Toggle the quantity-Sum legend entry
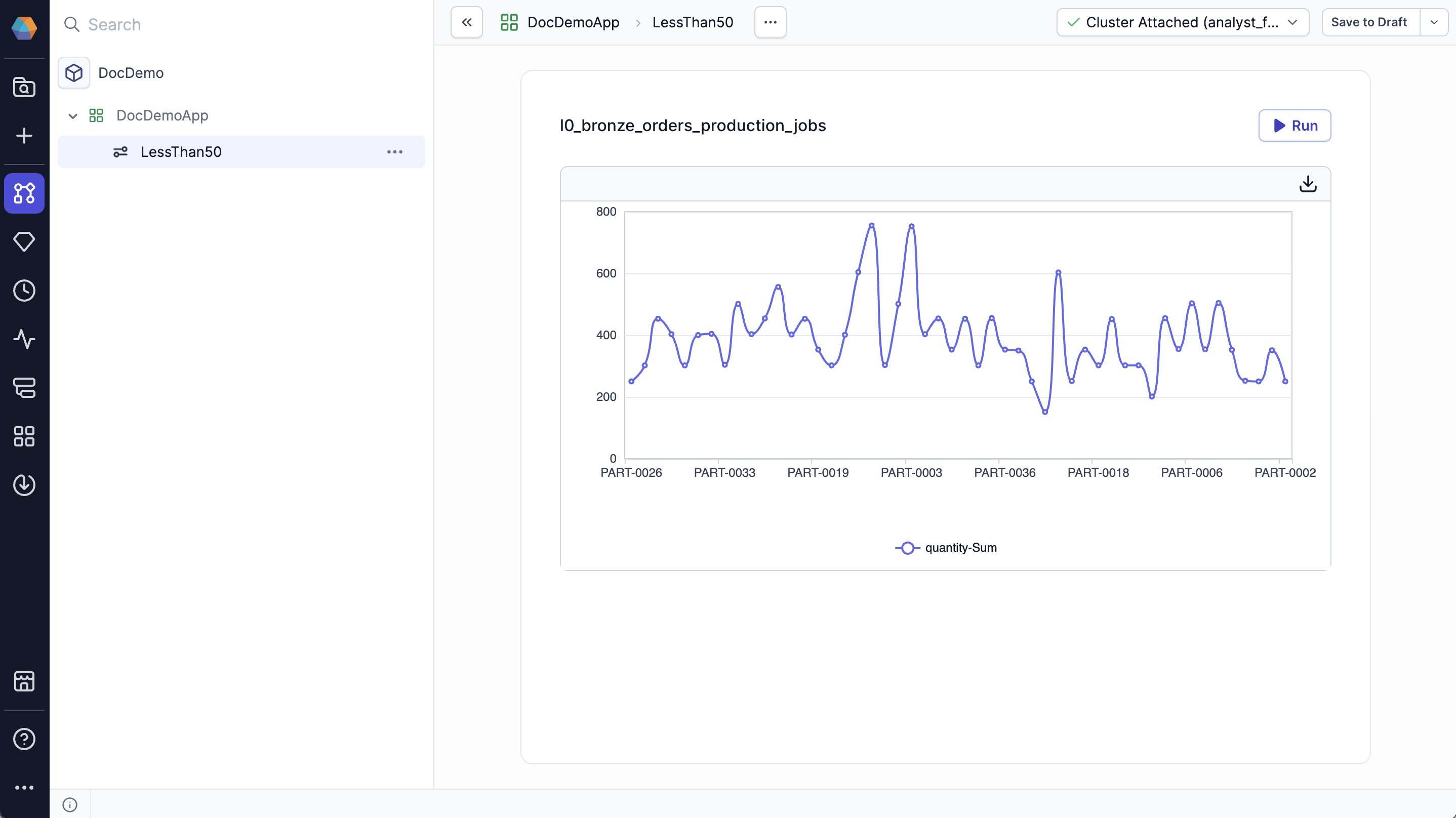Viewport: 1456px width, 818px height. (946, 548)
